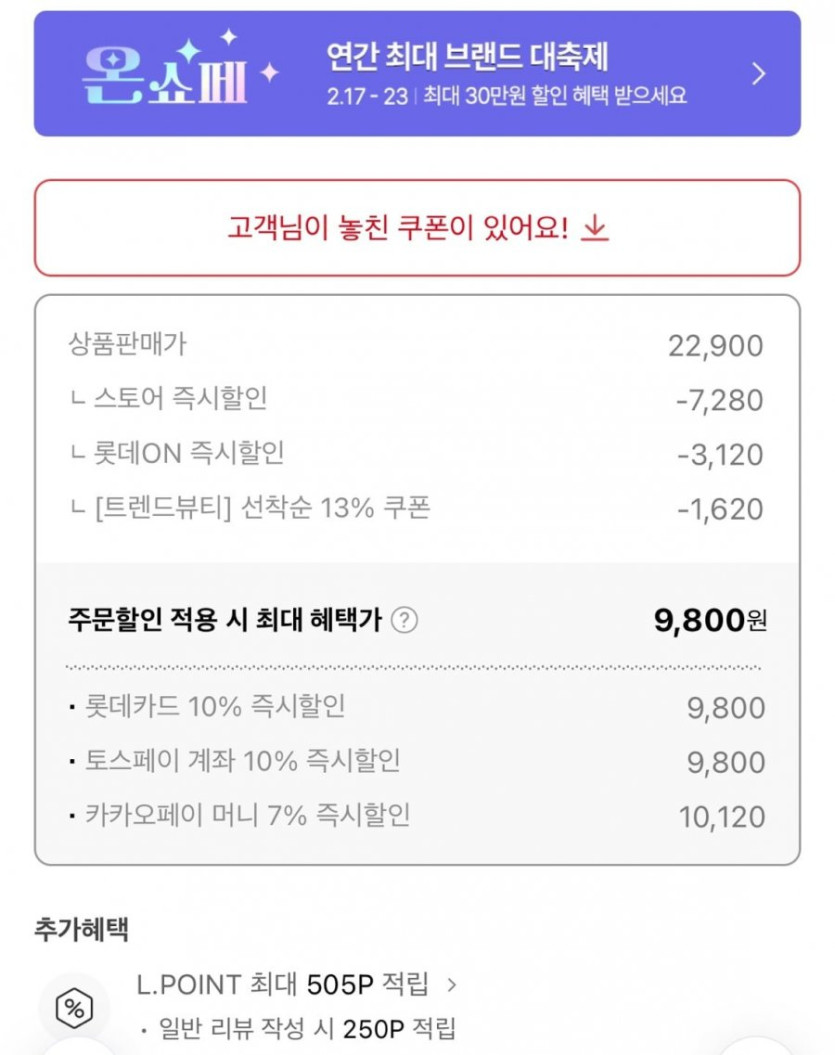Open the 최대 혜택가 question mark help
The image size is (835, 1055).
tap(404, 621)
